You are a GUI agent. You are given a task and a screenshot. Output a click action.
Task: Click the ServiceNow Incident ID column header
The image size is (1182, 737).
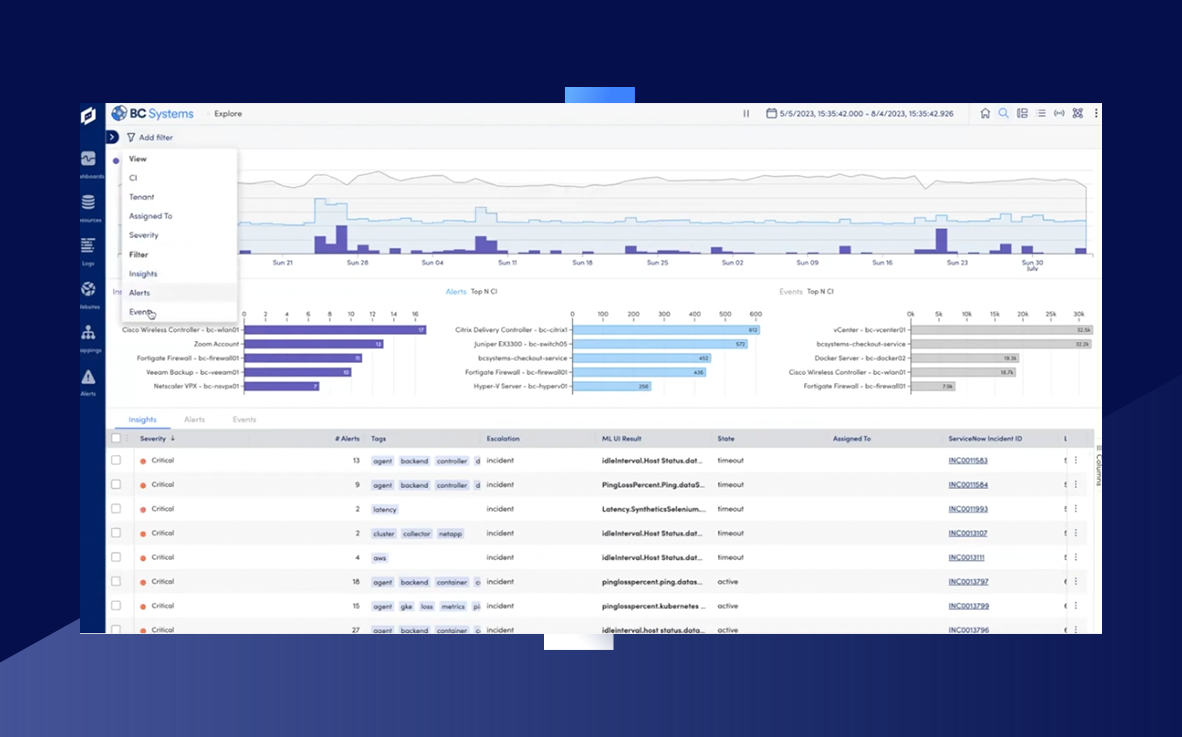[x=985, y=439]
